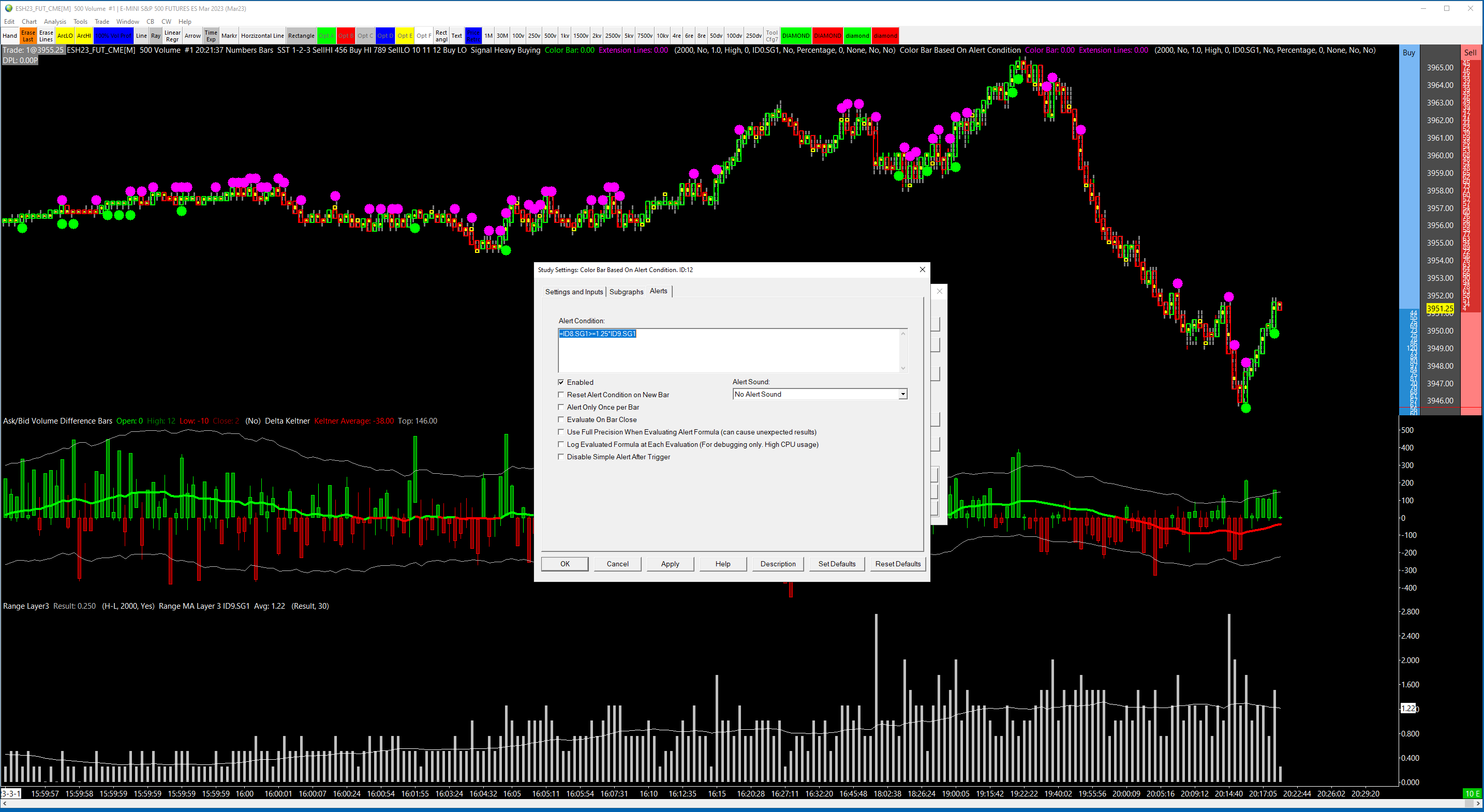The image size is (1484, 812).
Task: Click the orange Erase Last tool
Action: [27, 36]
